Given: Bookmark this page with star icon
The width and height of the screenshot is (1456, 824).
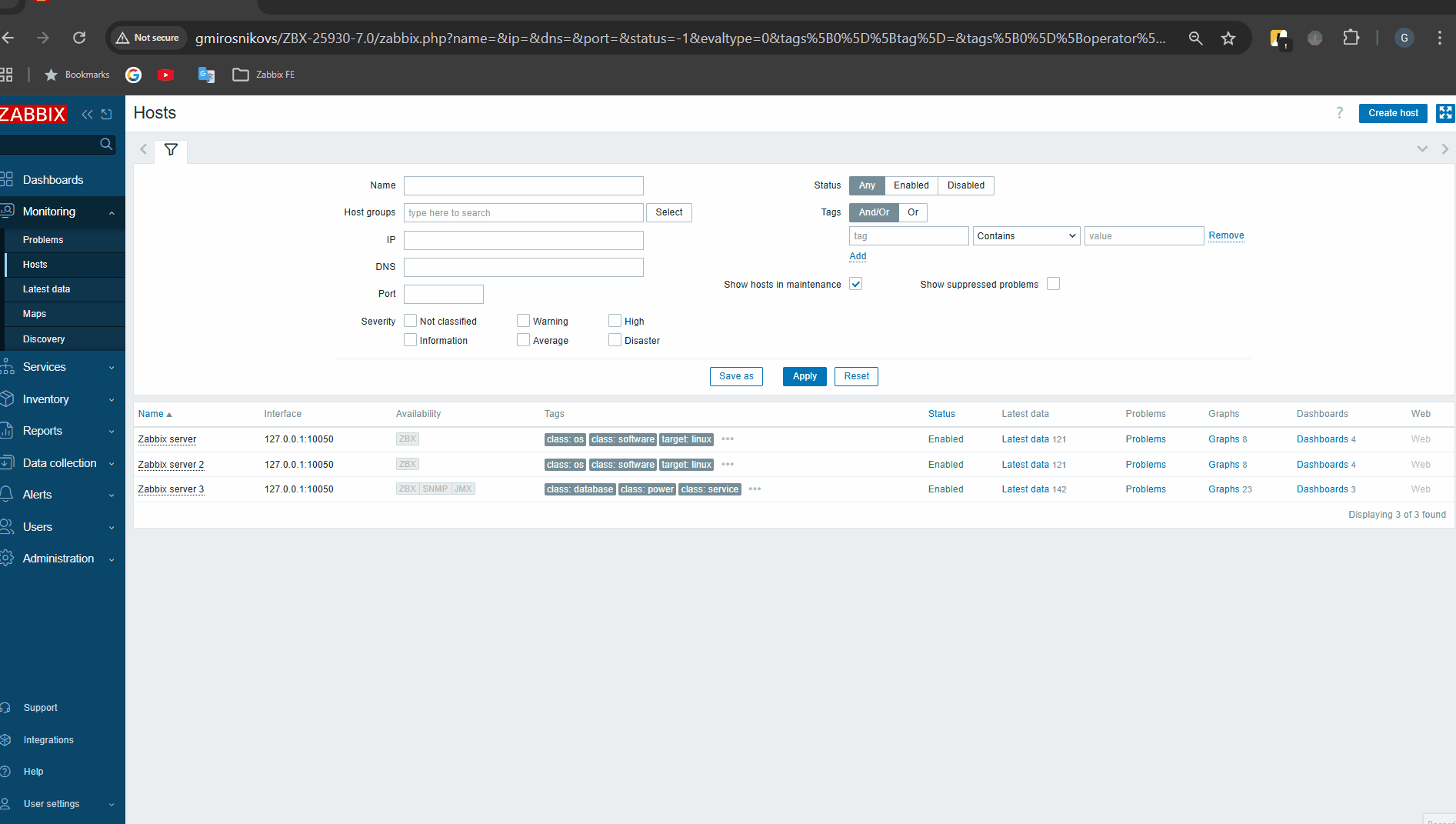Looking at the screenshot, I should pyautogui.click(x=1228, y=38).
